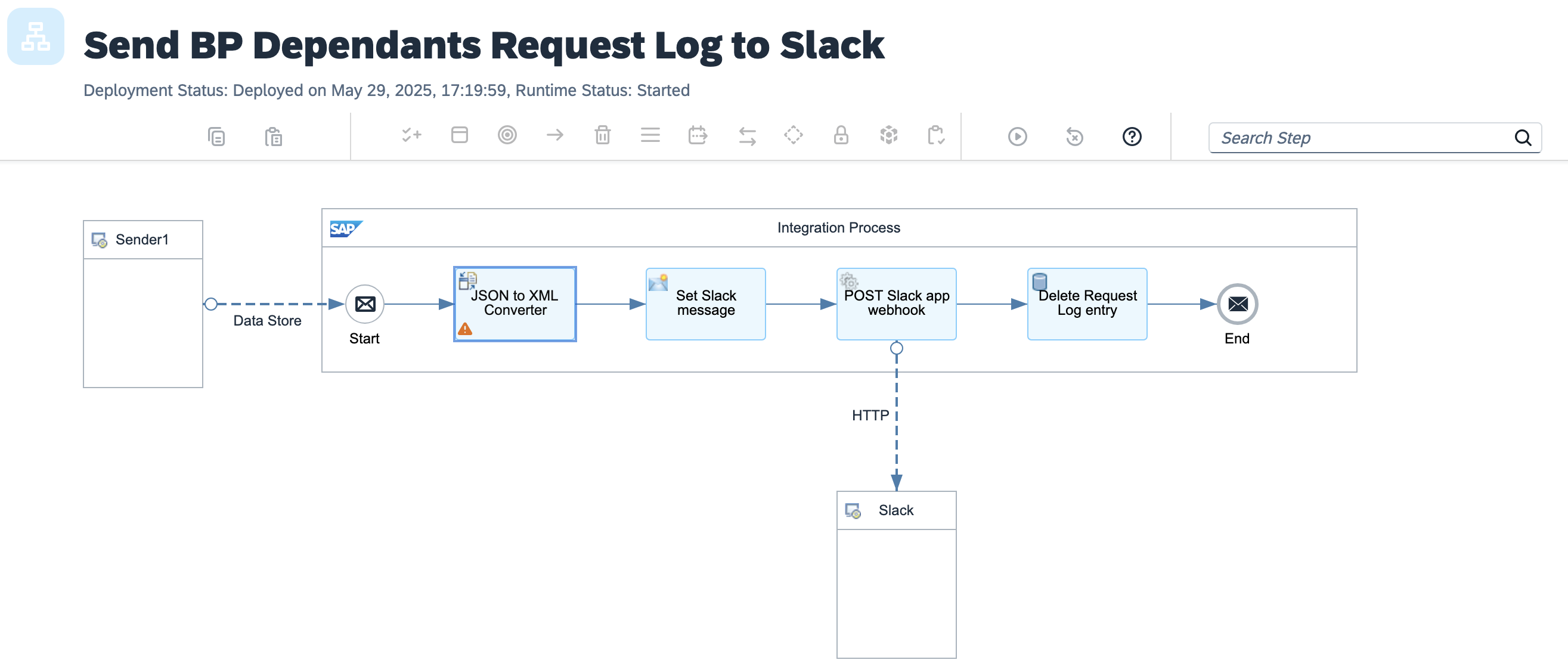Click the Slack receiver participant header
The image size is (1568, 669).
[x=896, y=510]
